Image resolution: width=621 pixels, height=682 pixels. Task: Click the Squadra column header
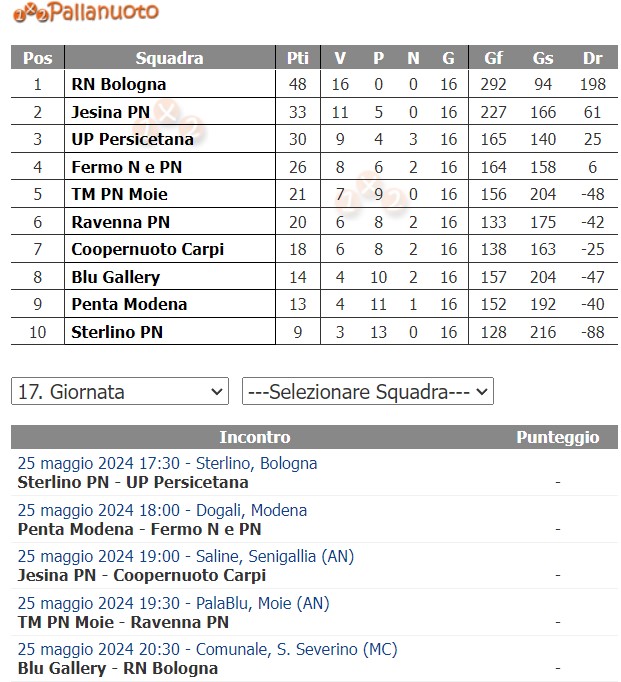(x=169, y=58)
